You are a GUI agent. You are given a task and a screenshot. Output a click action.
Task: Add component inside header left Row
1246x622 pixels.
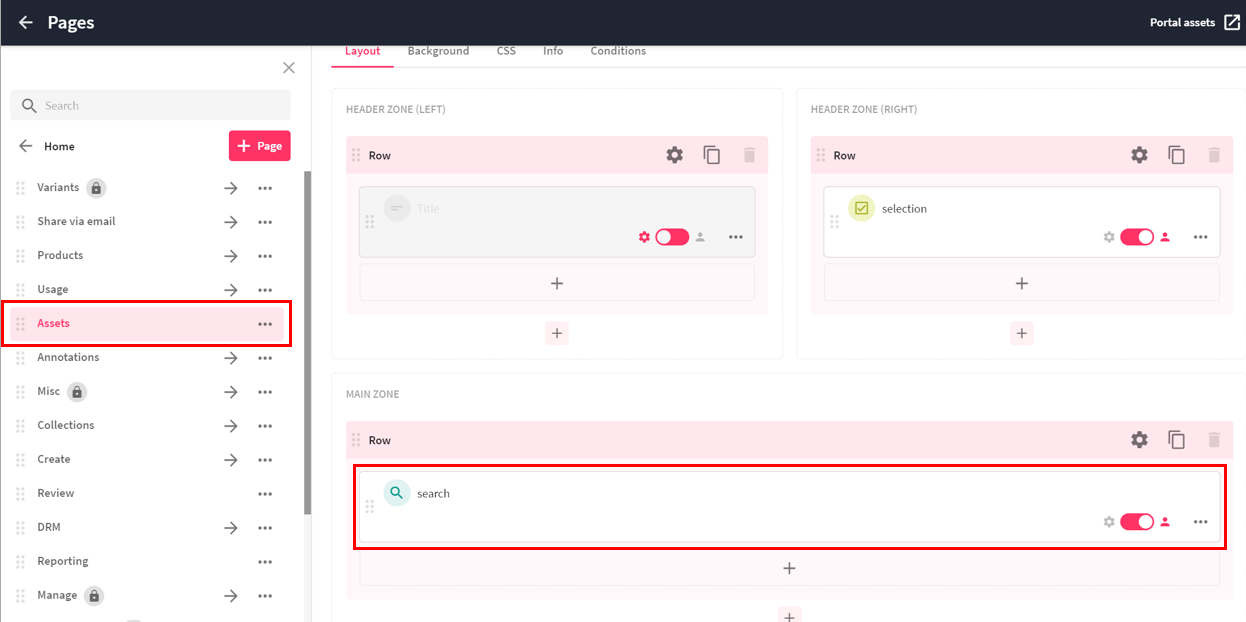(x=557, y=283)
